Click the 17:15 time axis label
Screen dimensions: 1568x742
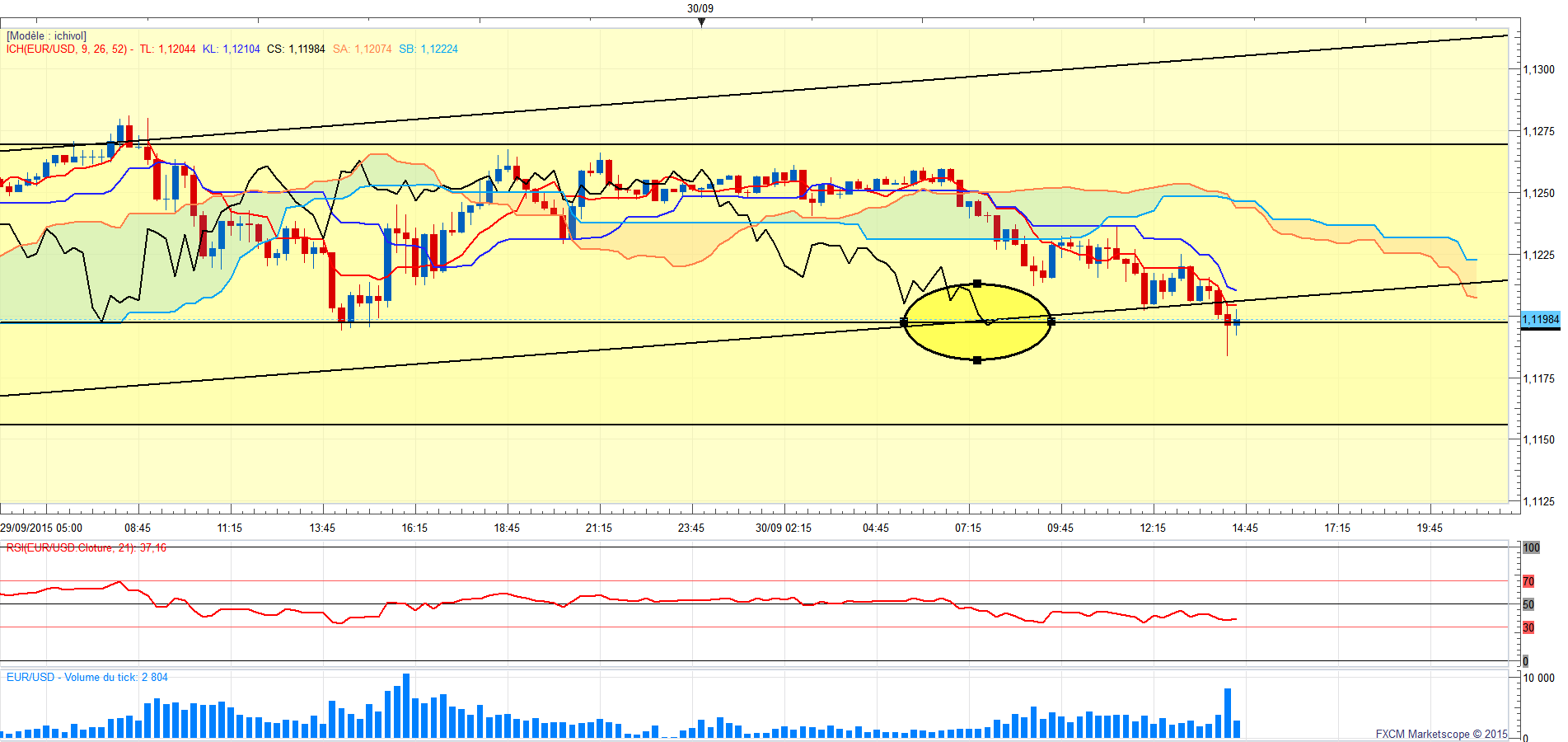coord(1337,528)
